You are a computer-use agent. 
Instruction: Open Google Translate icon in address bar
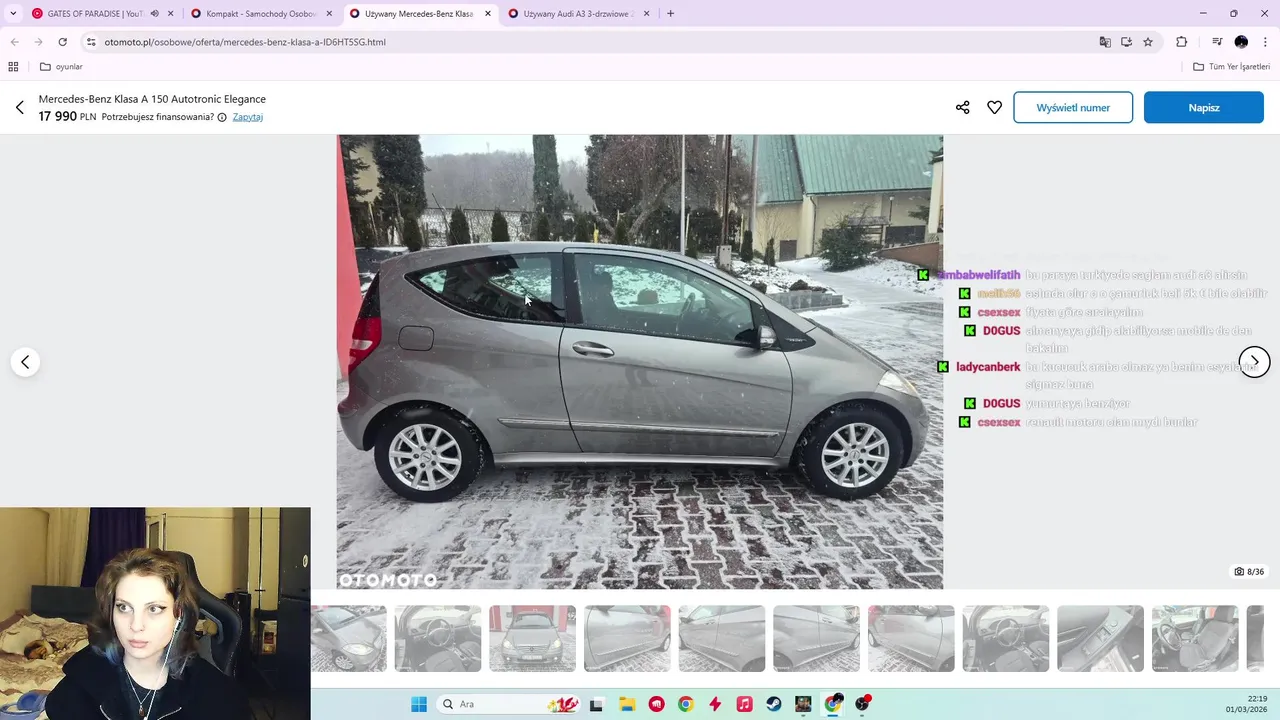[x=1105, y=42]
